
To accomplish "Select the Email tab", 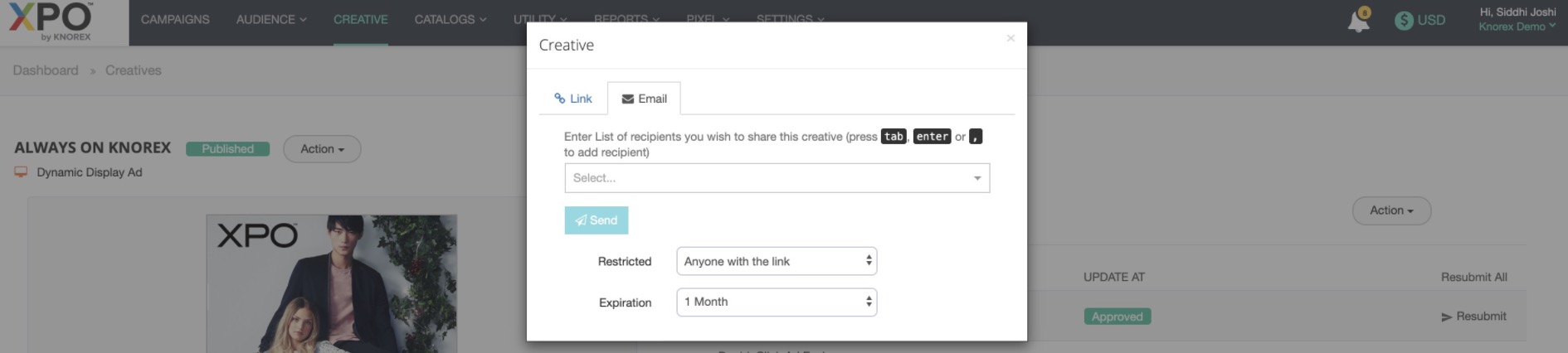I will coord(644,99).
